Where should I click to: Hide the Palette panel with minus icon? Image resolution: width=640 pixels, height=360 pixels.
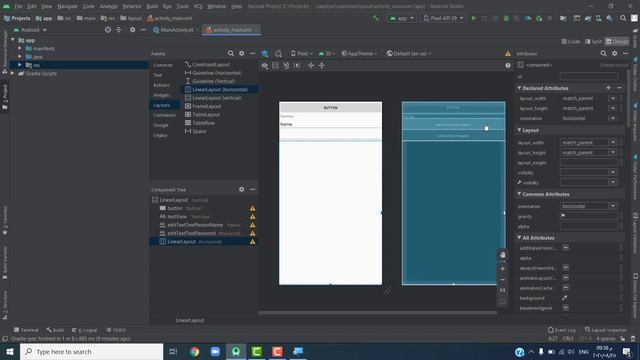click(x=253, y=53)
